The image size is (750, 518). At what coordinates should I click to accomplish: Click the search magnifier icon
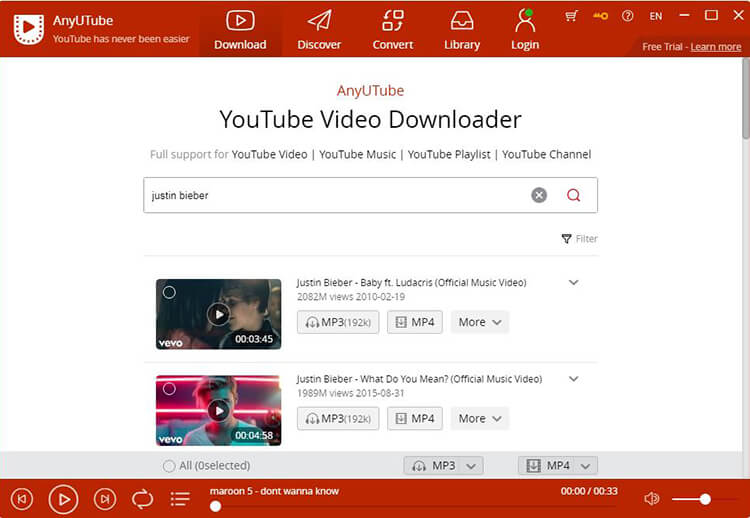click(574, 195)
